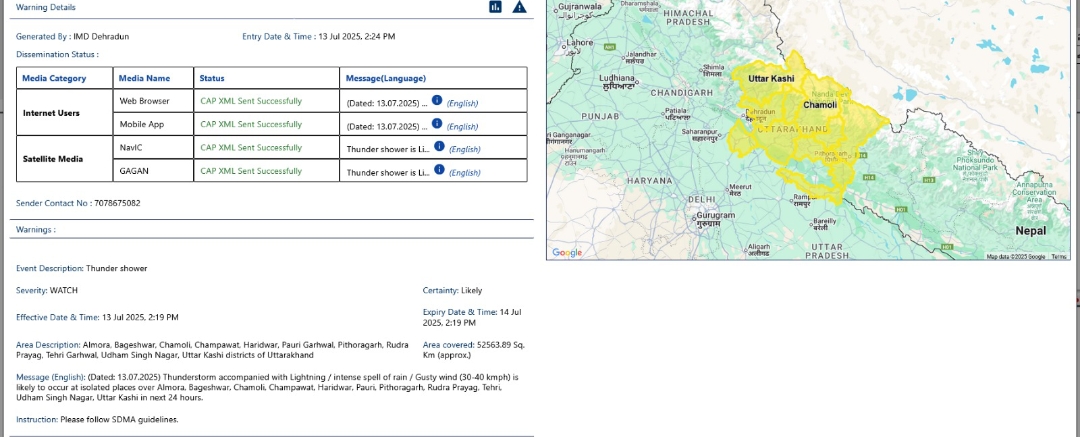1080x437 pixels.
Task: Open the English message for NavIC
Action: click(465, 149)
